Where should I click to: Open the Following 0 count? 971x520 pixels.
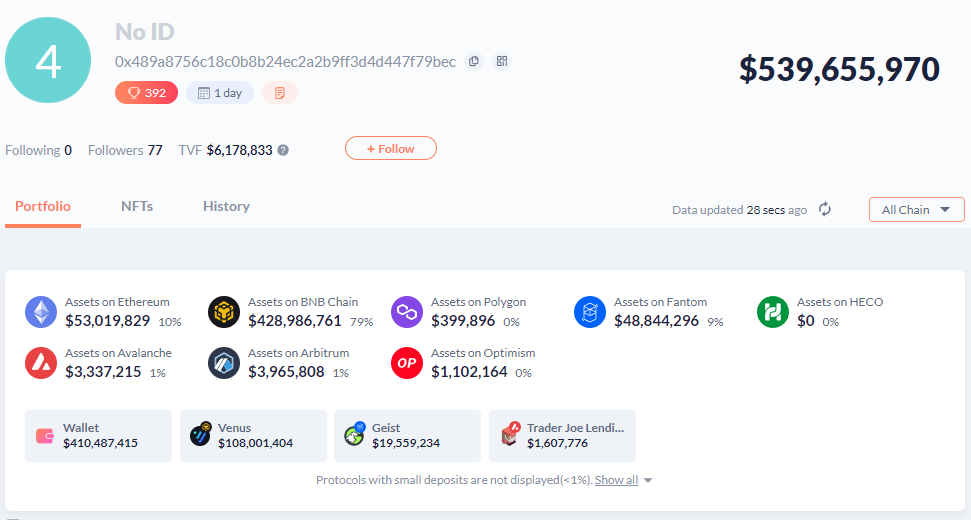point(38,150)
